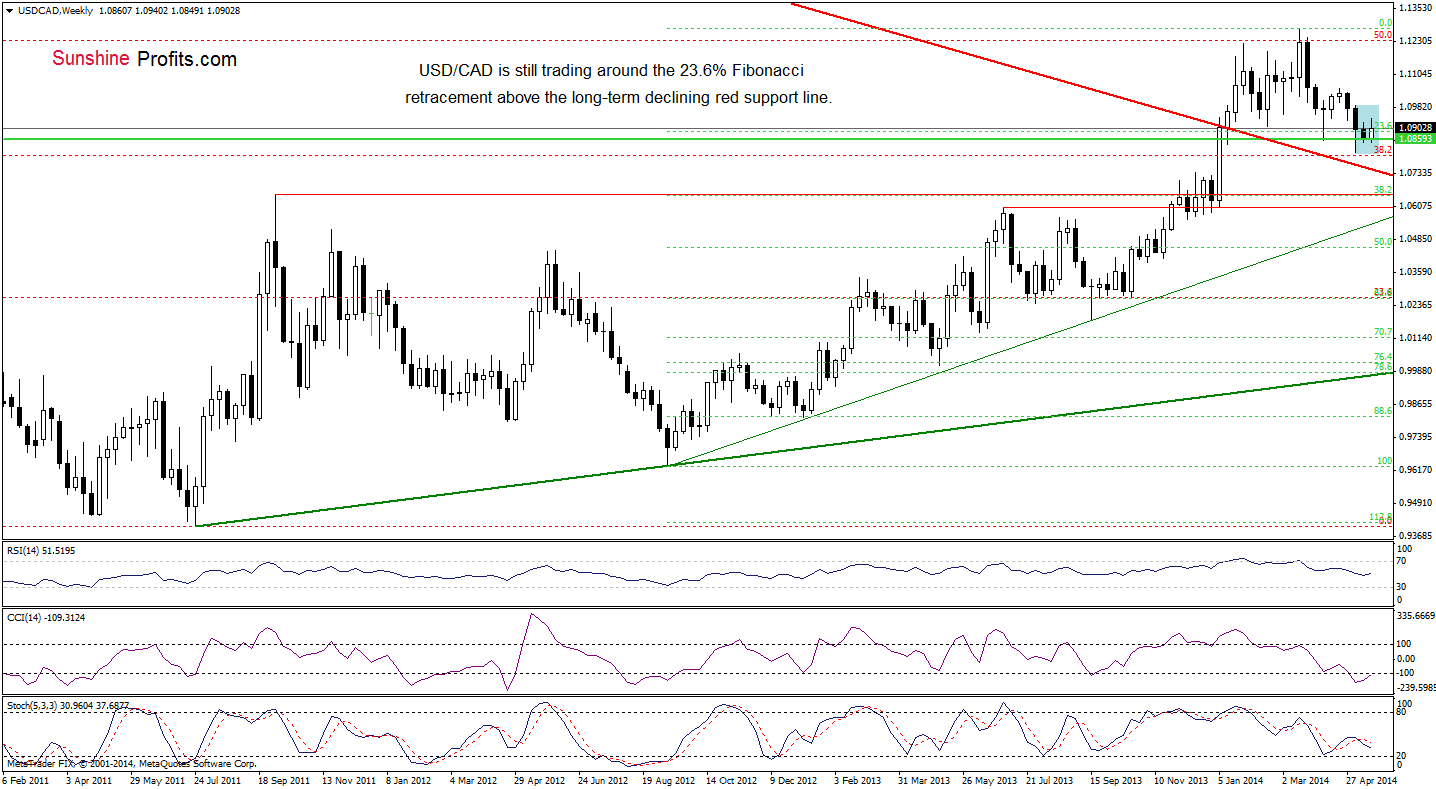The height and width of the screenshot is (789, 1436).
Task: Click the 0.99880 price axis label
Action: coord(1417,371)
